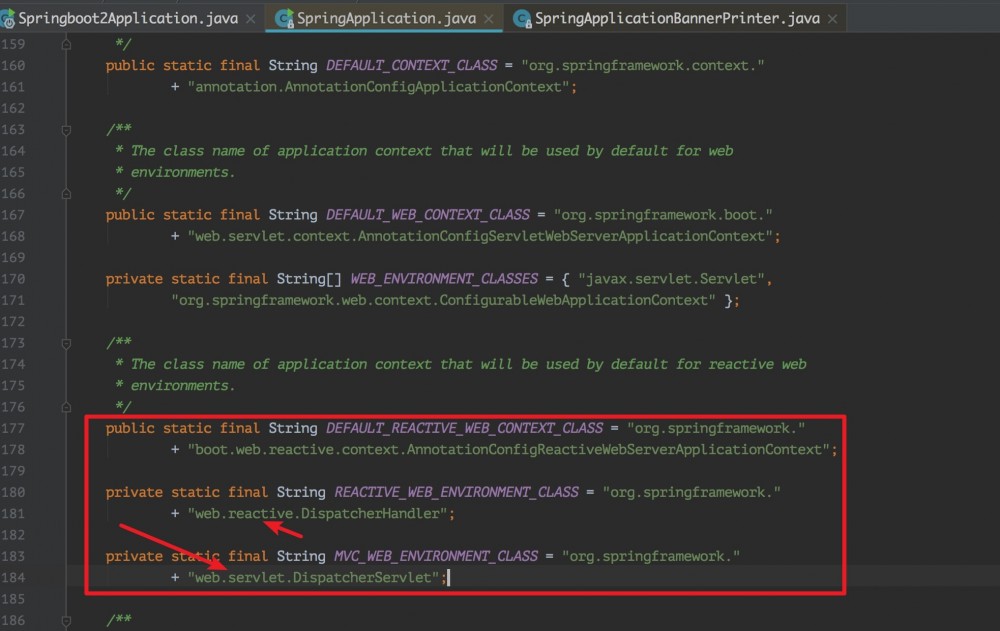The height and width of the screenshot is (631, 1000).
Task: Close the SpringApplication.java editor tab
Action: tap(488, 17)
